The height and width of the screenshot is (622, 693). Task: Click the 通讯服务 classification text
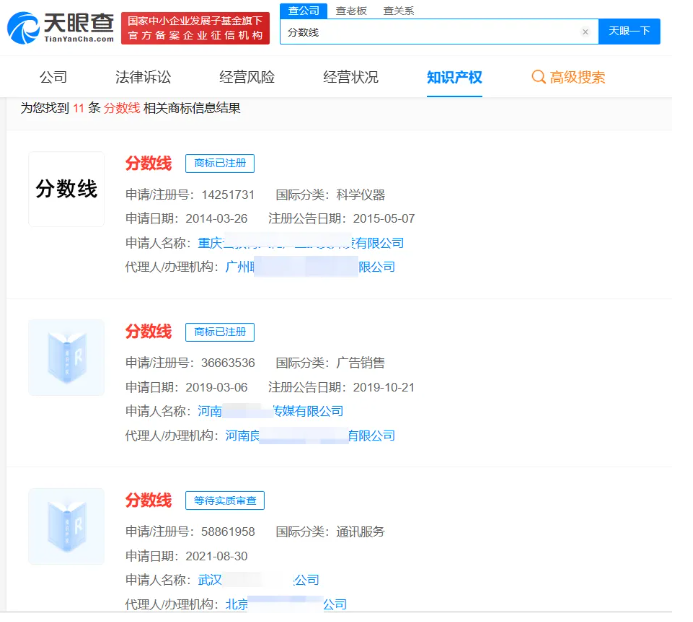pos(361,531)
